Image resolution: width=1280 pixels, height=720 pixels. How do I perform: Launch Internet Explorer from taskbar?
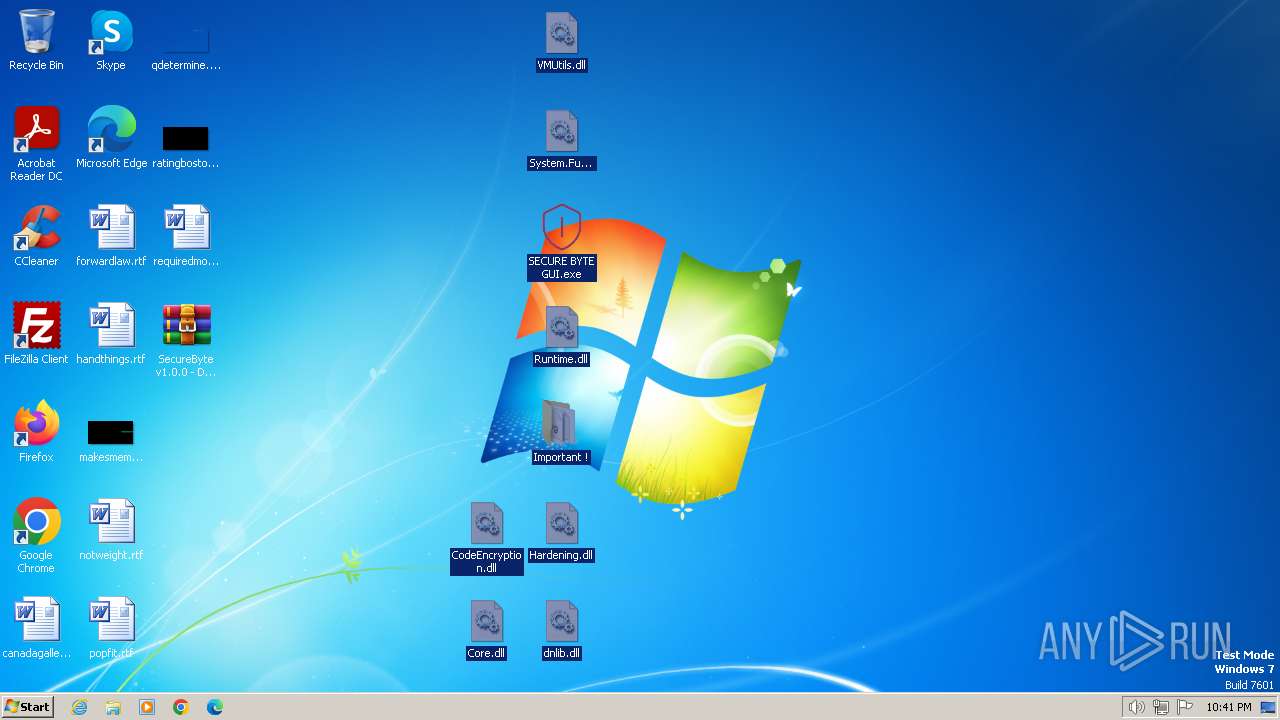[80, 707]
